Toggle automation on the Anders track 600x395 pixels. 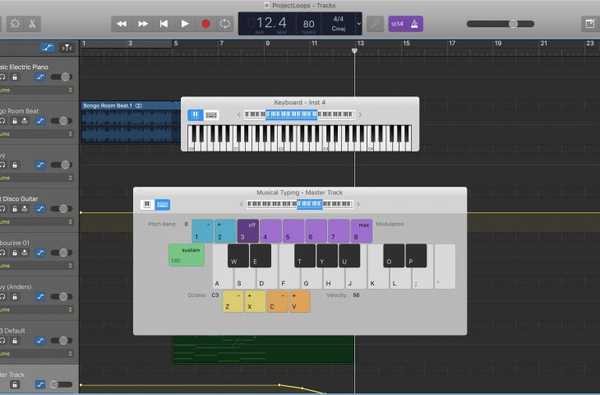tap(40, 297)
